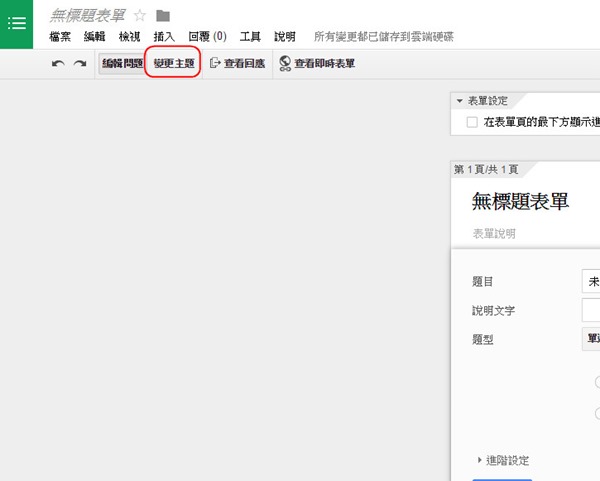This screenshot has height=481, width=600.
Task: Edit the form heading 無標題表單
Action: click(520, 201)
